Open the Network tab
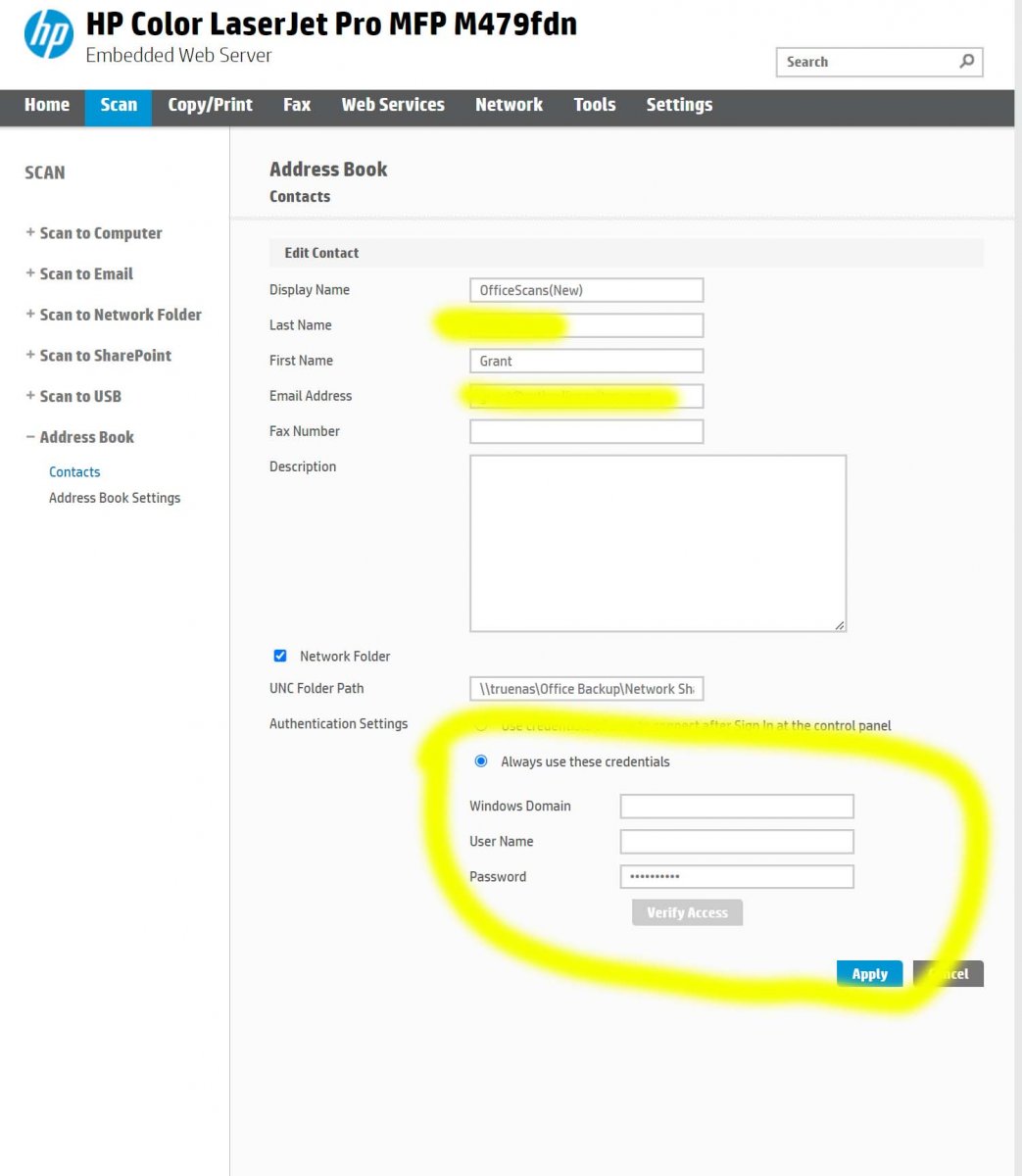 pyautogui.click(x=509, y=105)
